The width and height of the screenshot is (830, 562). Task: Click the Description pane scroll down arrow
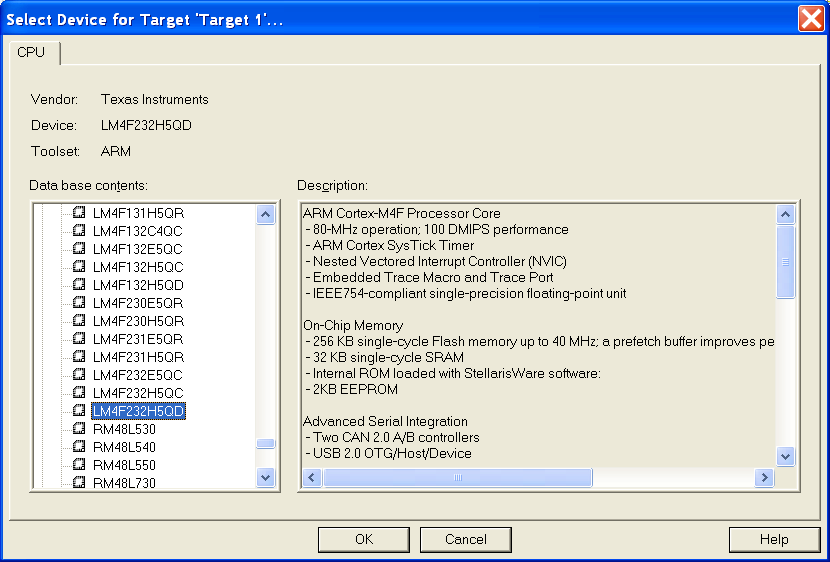click(x=785, y=456)
